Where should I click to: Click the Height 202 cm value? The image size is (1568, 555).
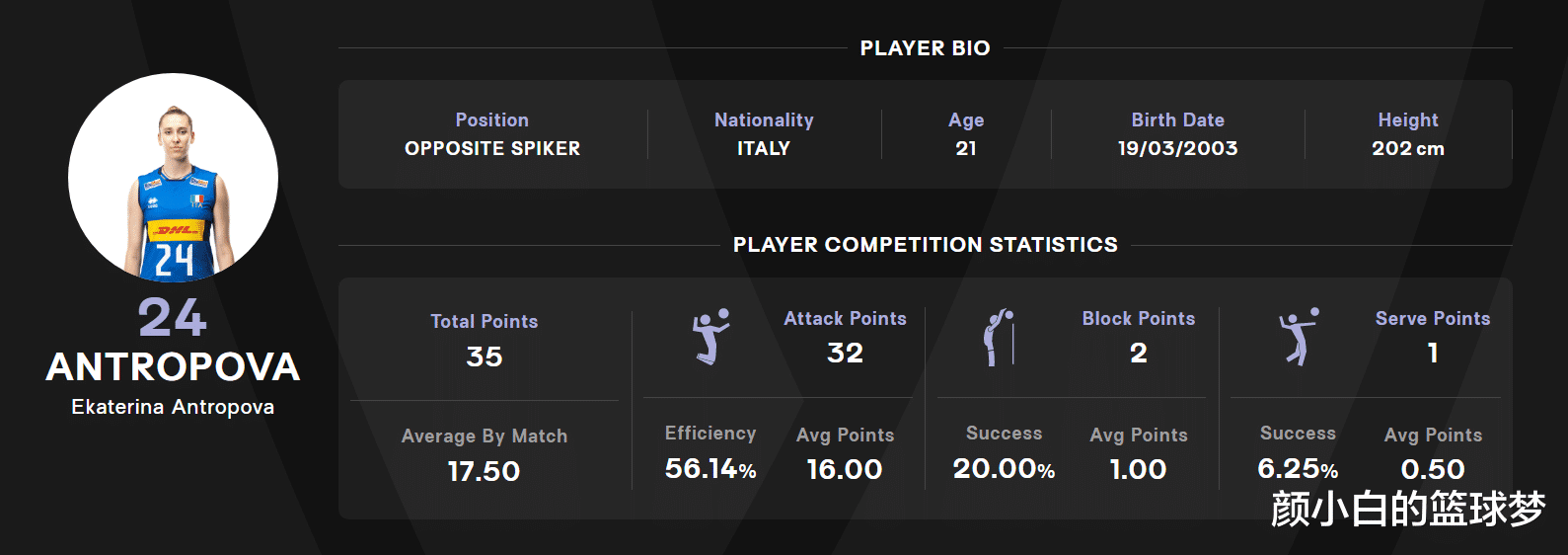tap(1408, 148)
